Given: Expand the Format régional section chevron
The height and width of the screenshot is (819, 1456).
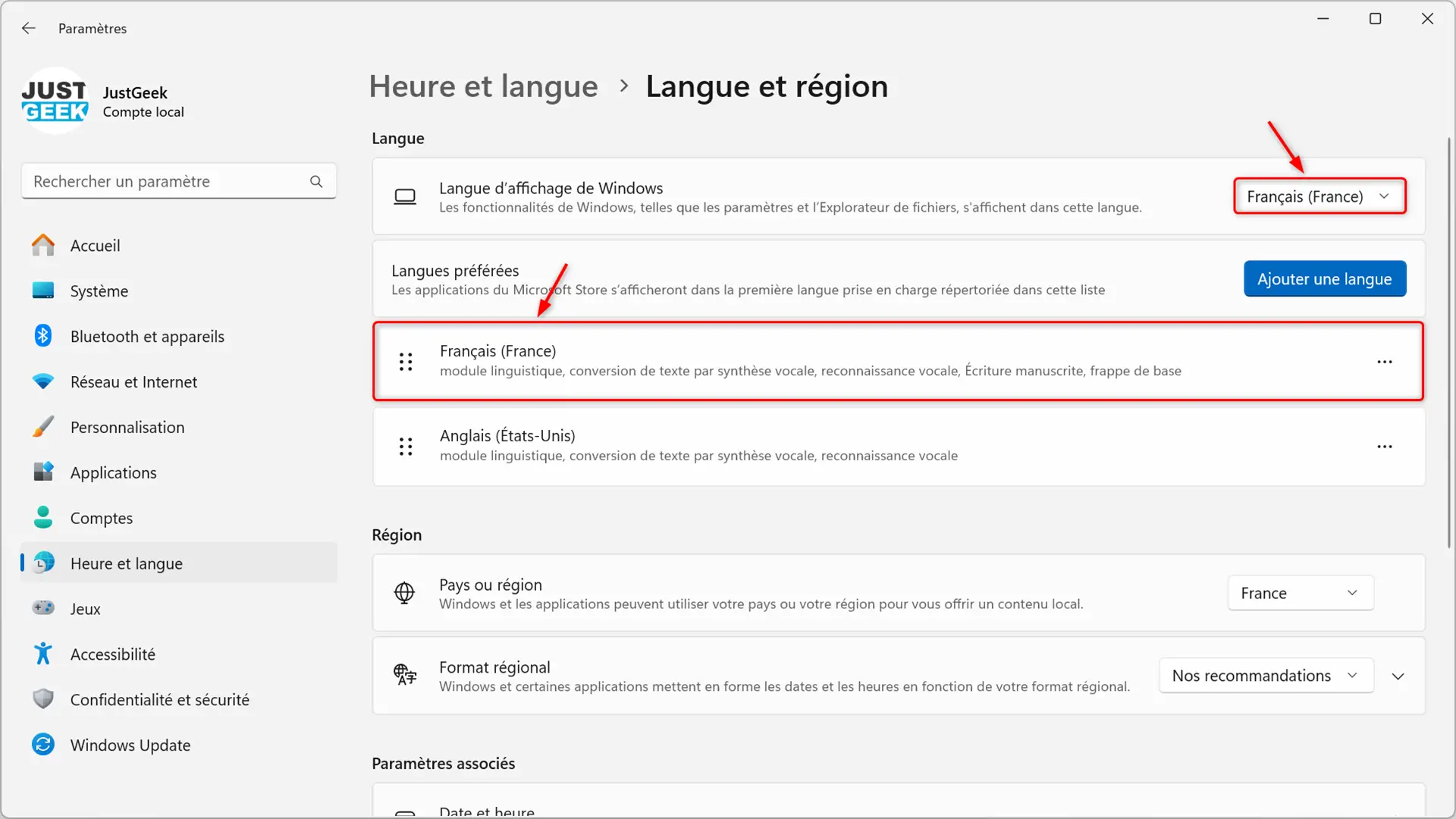Looking at the screenshot, I should (x=1398, y=676).
